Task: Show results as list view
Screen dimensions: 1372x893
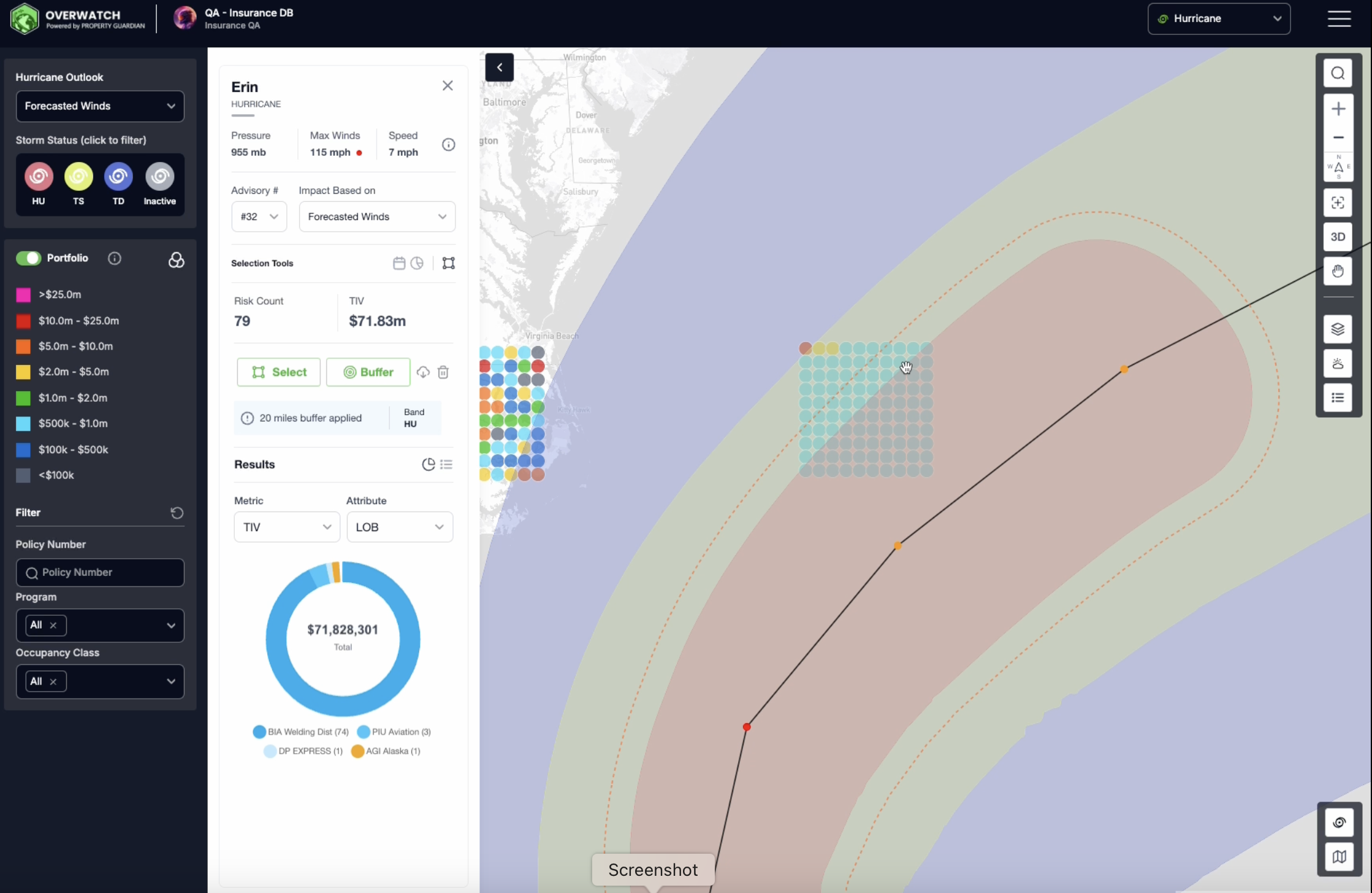Action: tap(446, 464)
